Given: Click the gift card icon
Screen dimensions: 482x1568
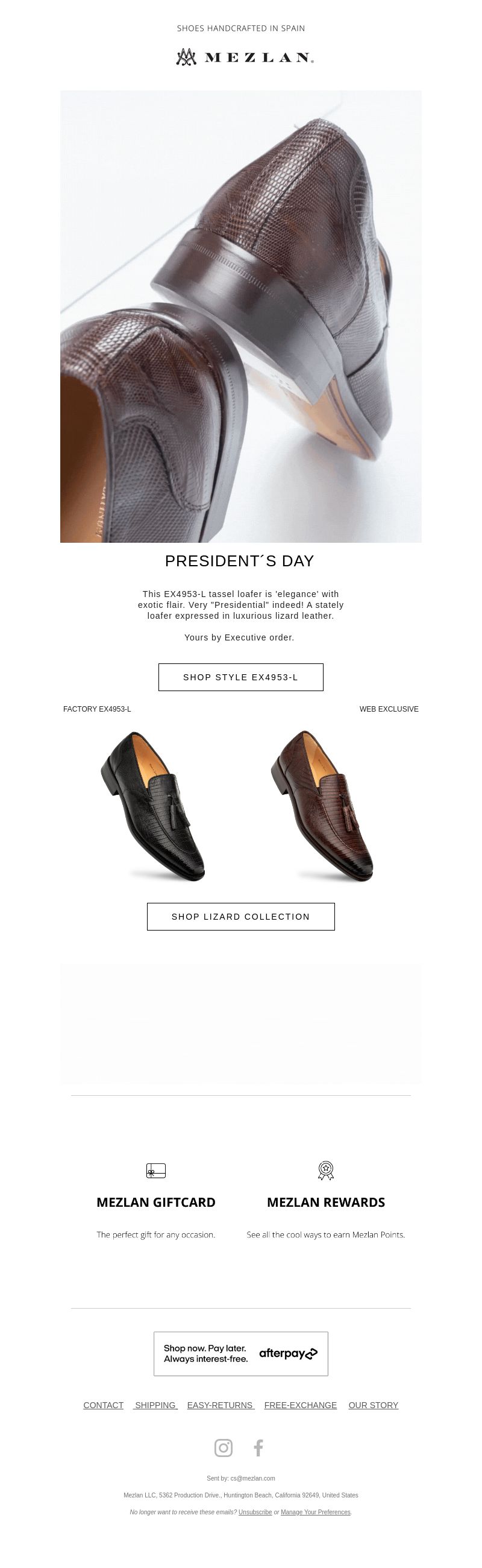Looking at the screenshot, I should pos(156,1171).
